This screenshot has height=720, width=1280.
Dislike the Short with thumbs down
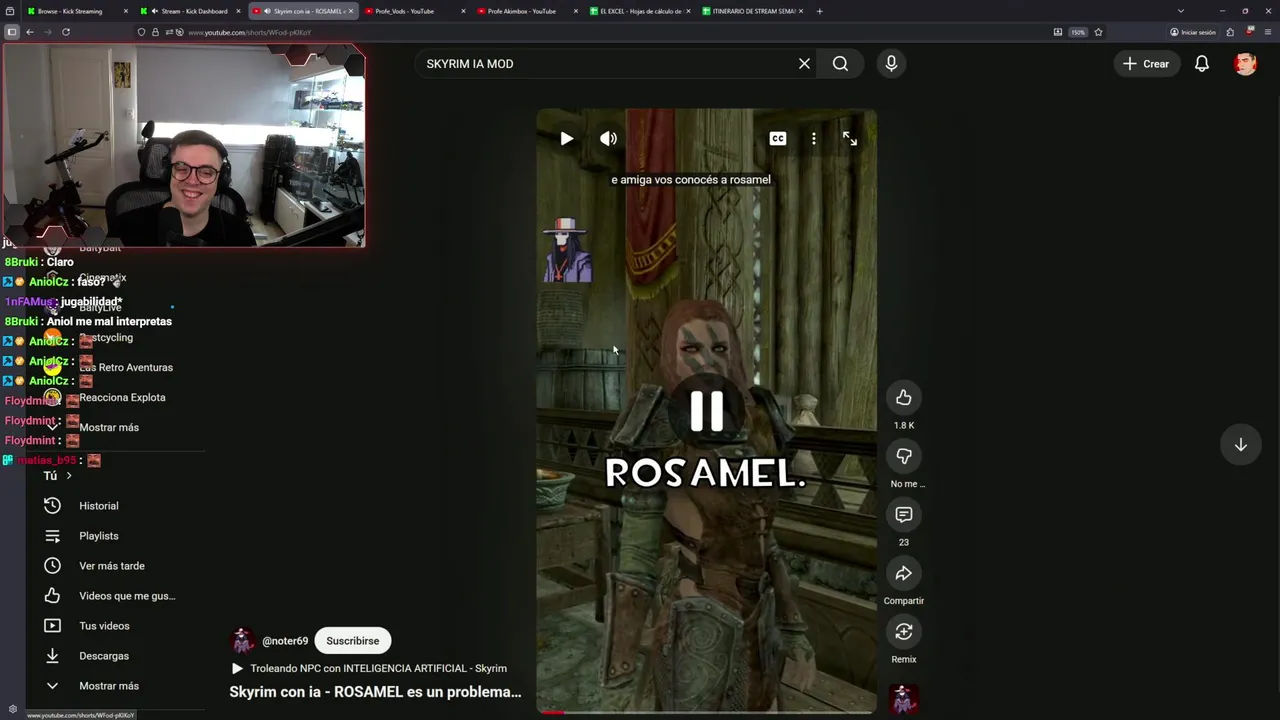pos(904,456)
